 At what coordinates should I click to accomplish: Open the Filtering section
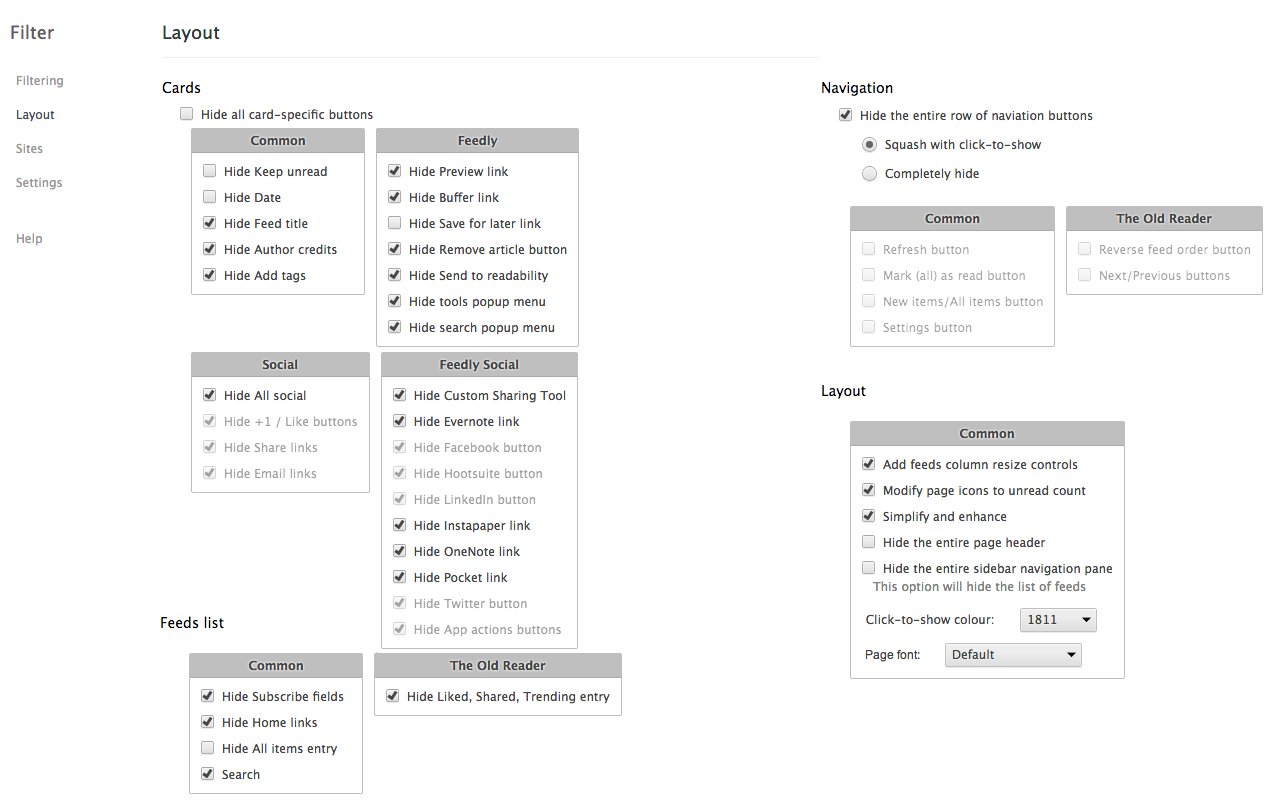(40, 81)
